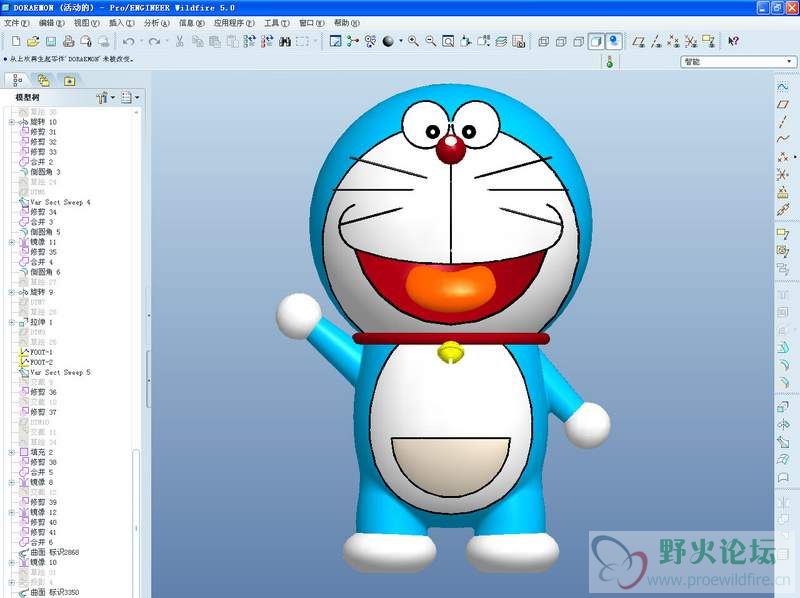Click the datum plane tool right toolbar
Image resolution: width=800 pixels, height=598 pixels.
[x=783, y=105]
